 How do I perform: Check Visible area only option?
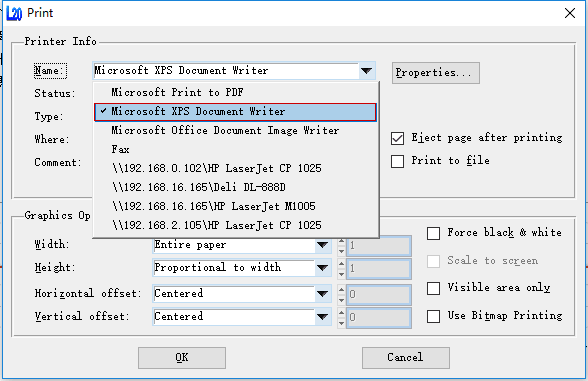[x=434, y=288]
